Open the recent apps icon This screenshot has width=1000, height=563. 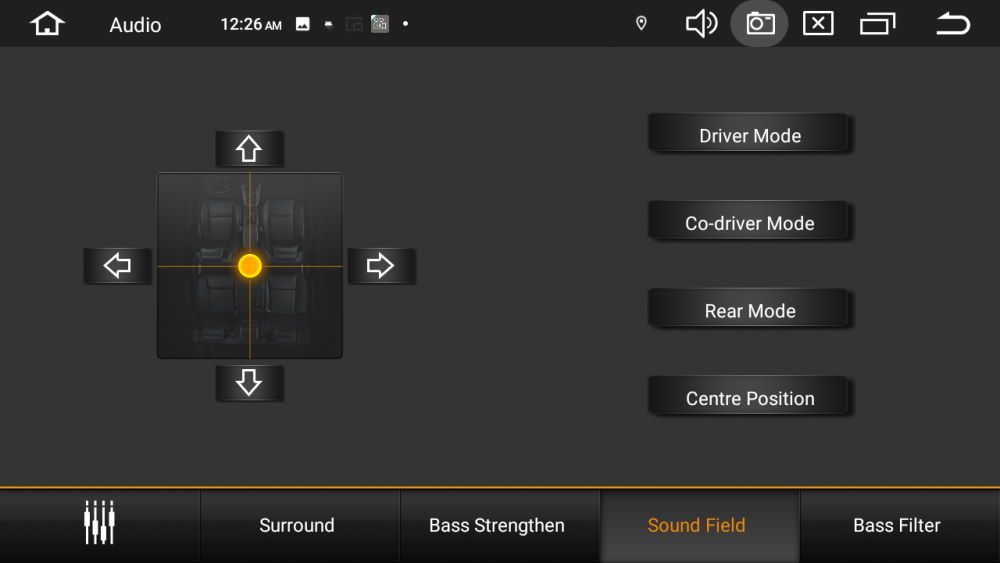877,24
